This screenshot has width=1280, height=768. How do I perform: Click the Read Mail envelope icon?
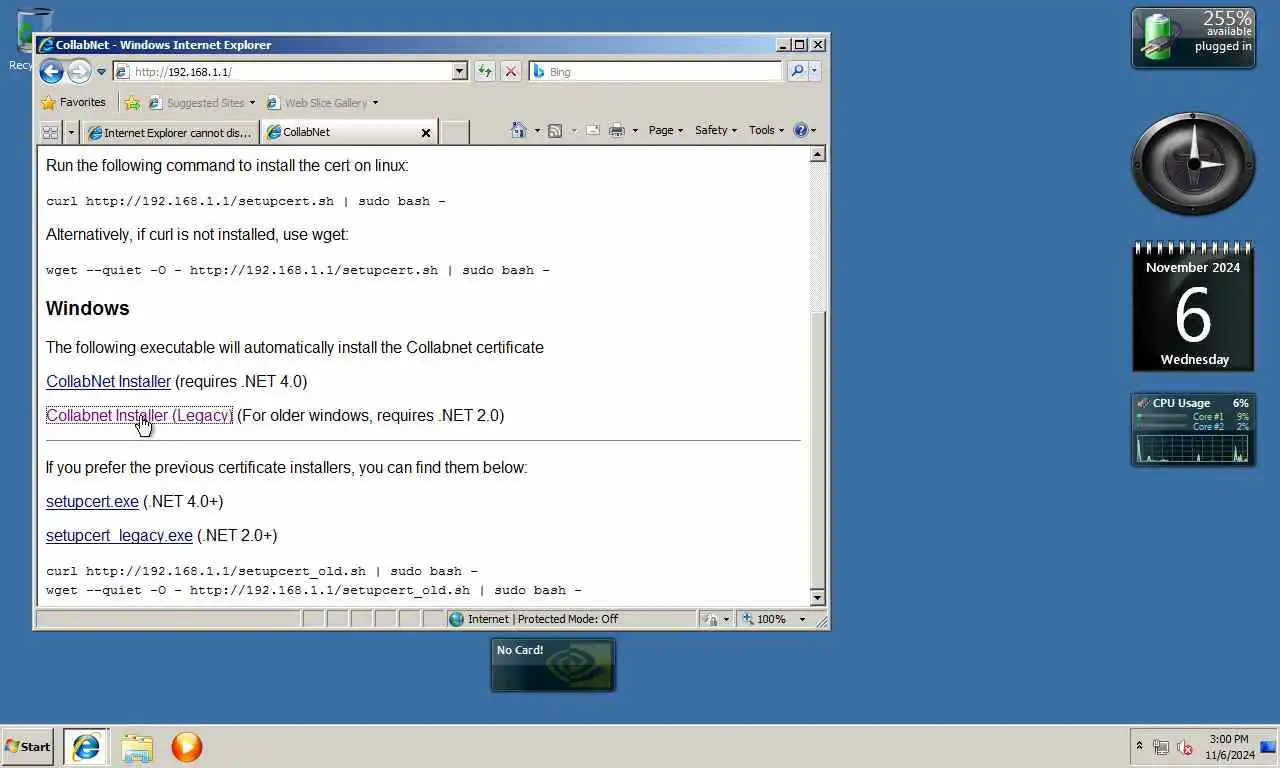(x=593, y=130)
